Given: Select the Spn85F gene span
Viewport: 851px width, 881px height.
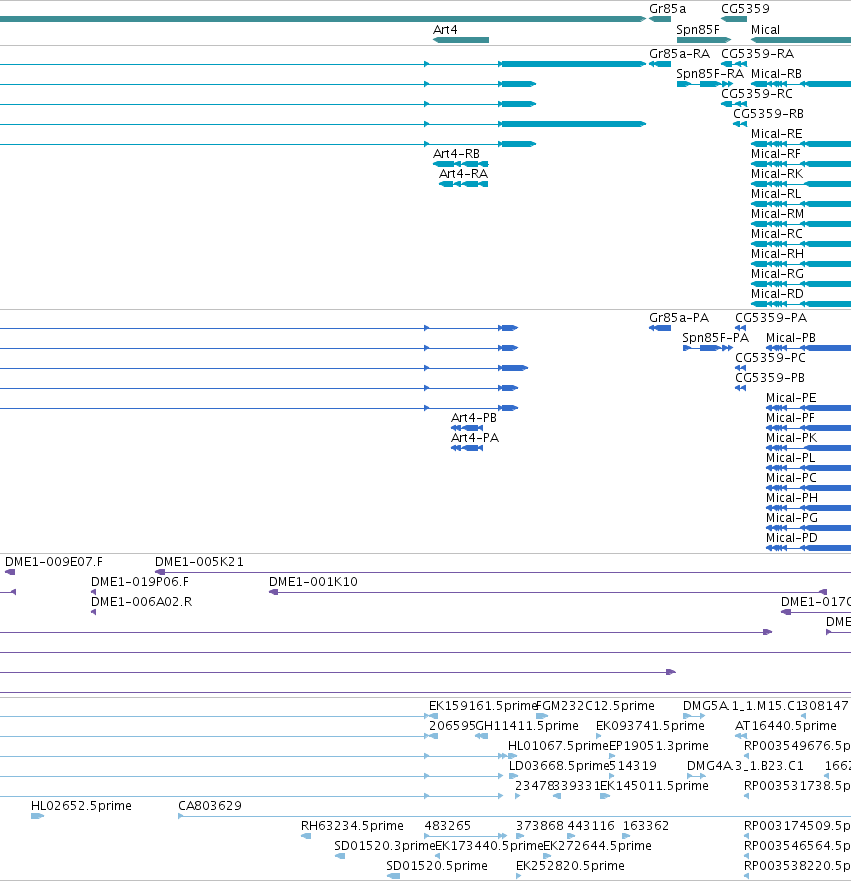Looking at the screenshot, I should (704, 40).
